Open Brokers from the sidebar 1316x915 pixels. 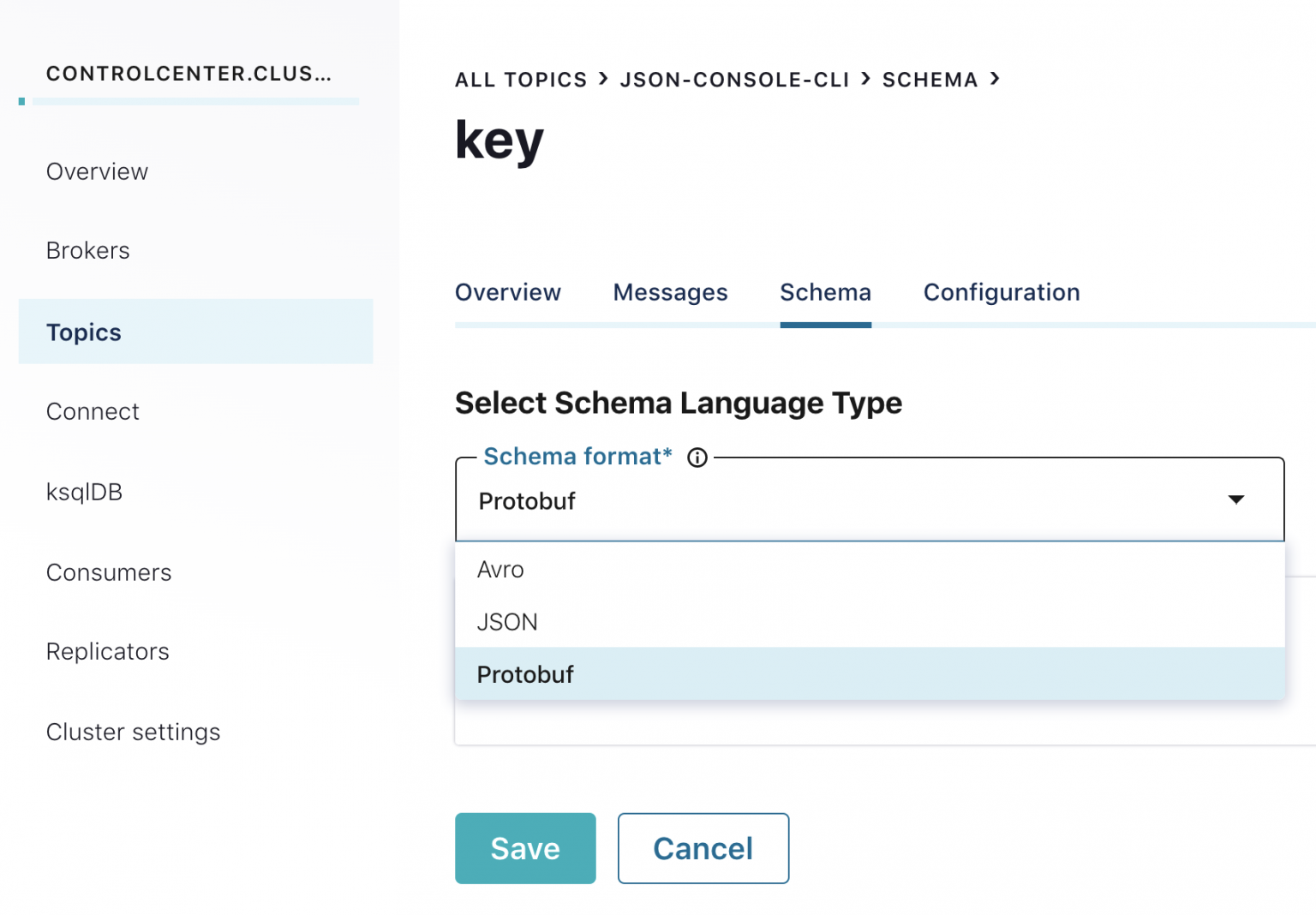[x=87, y=250]
